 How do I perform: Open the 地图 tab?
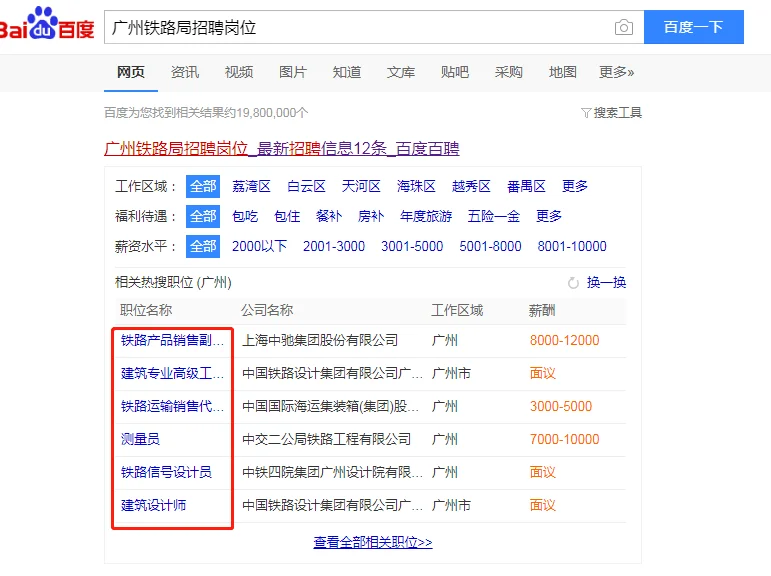click(563, 72)
